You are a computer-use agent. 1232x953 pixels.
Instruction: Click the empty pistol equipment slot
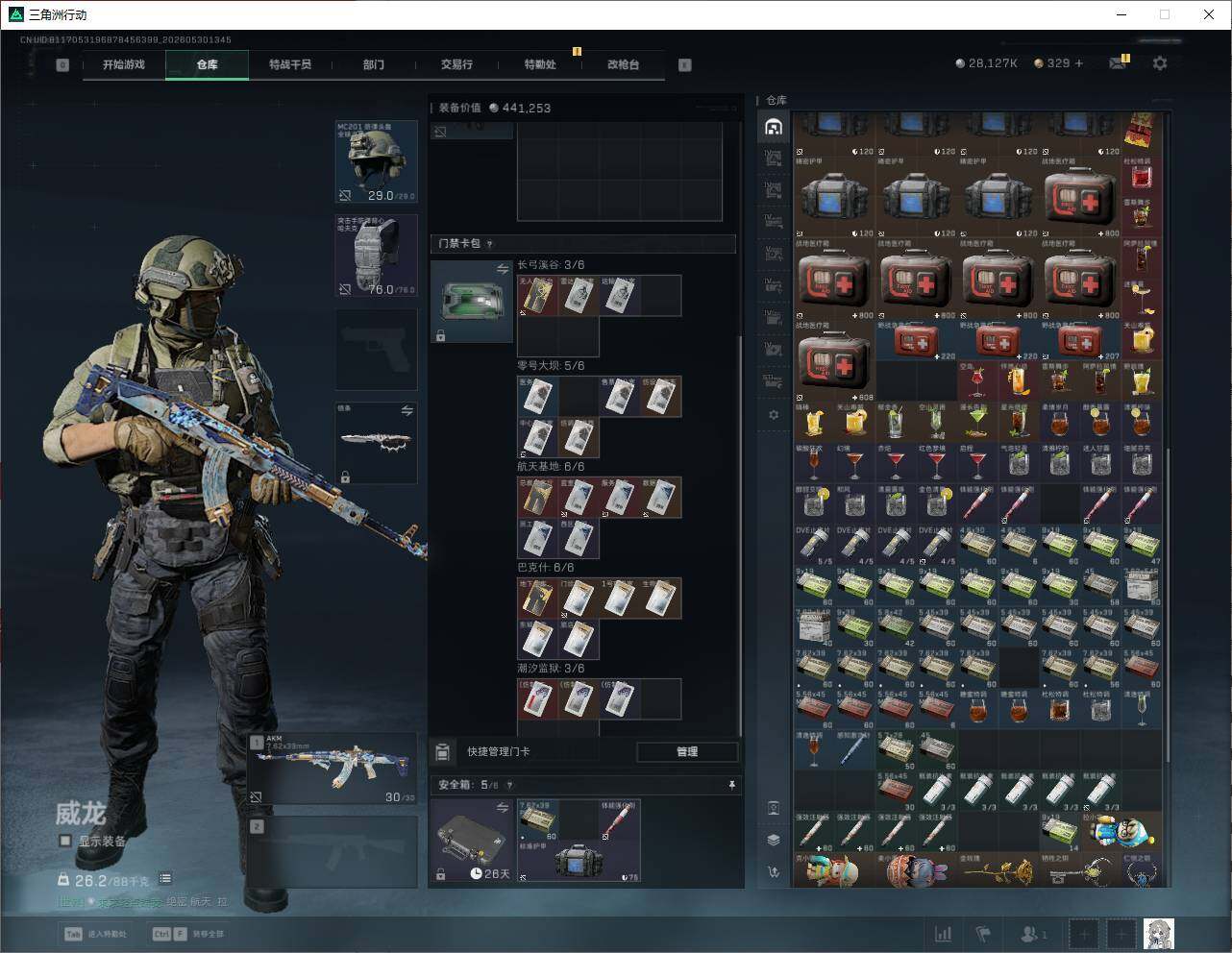[x=376, y=350]
